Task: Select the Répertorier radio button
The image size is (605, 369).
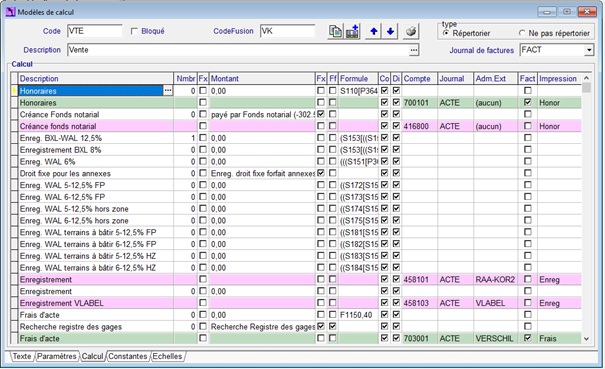Action: click(446, 33)
